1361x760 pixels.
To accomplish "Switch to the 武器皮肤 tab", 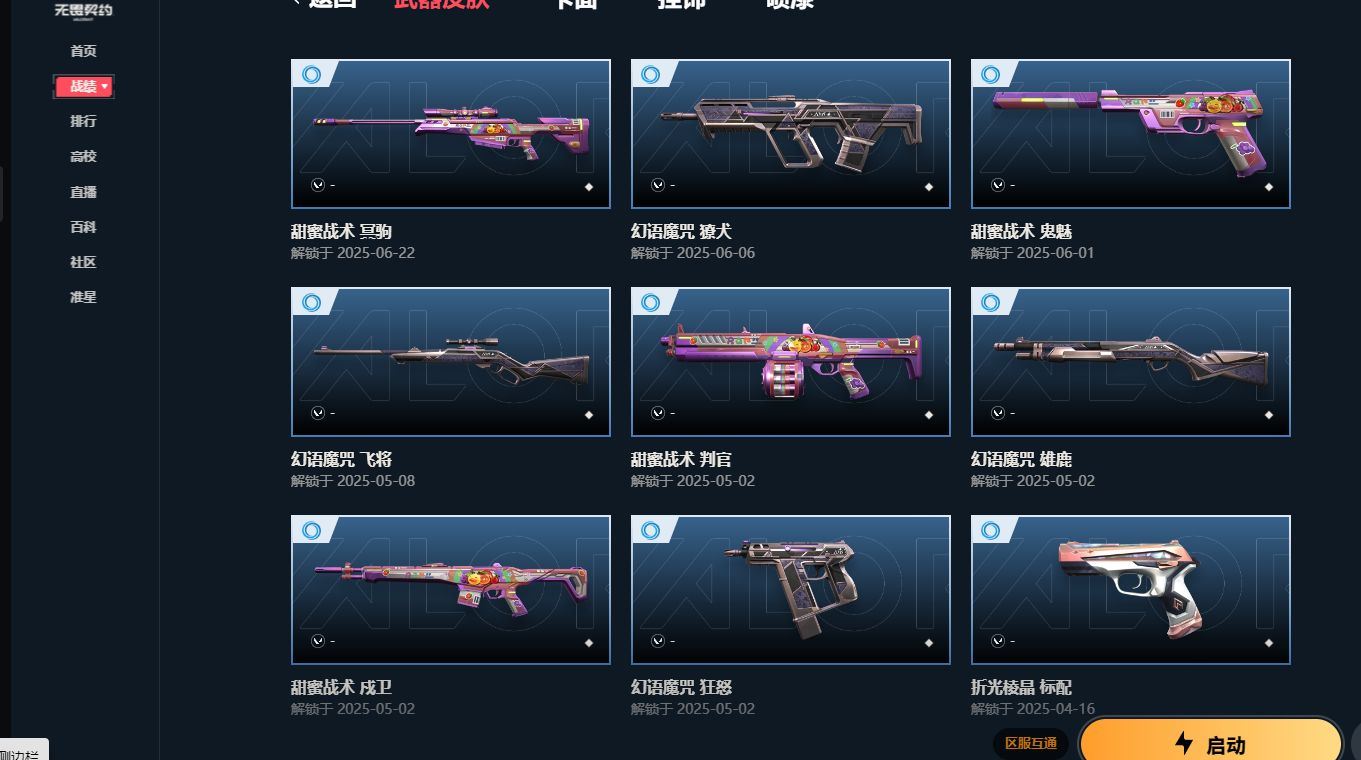I will [x=442, y=3].
